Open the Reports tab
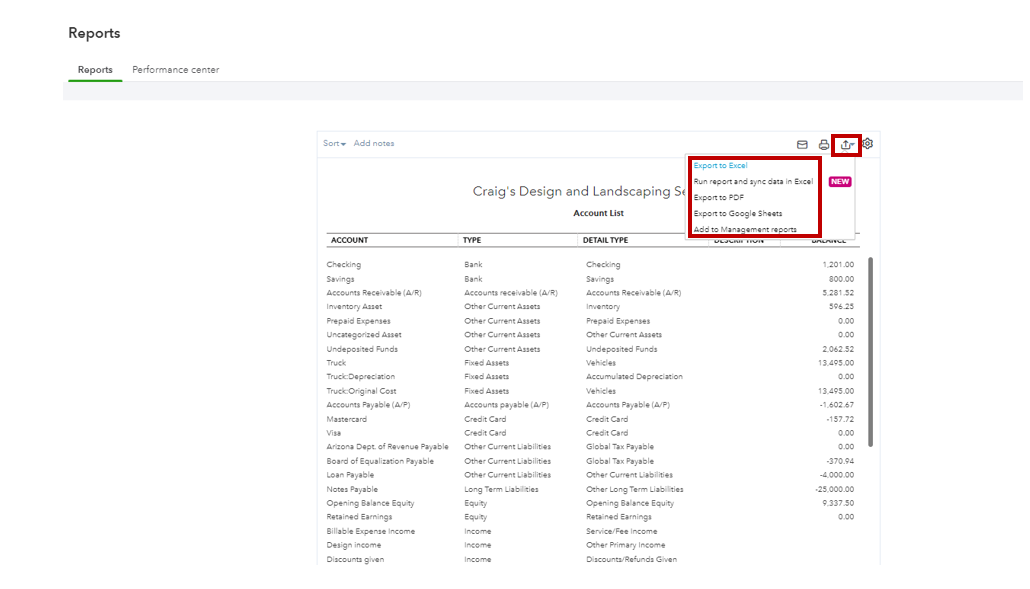 pos(95,70)
